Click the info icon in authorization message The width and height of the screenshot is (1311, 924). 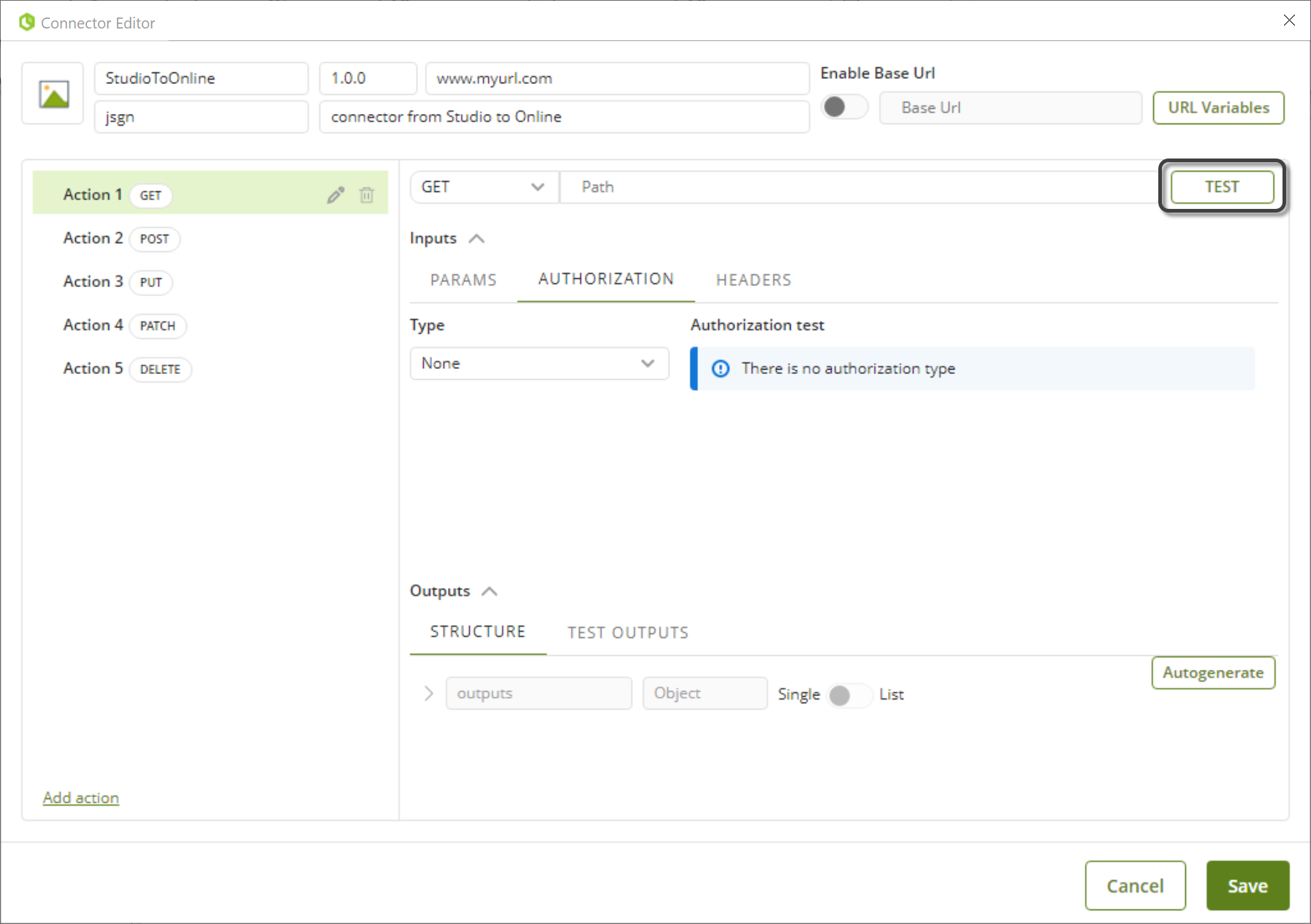pos(721,369)
